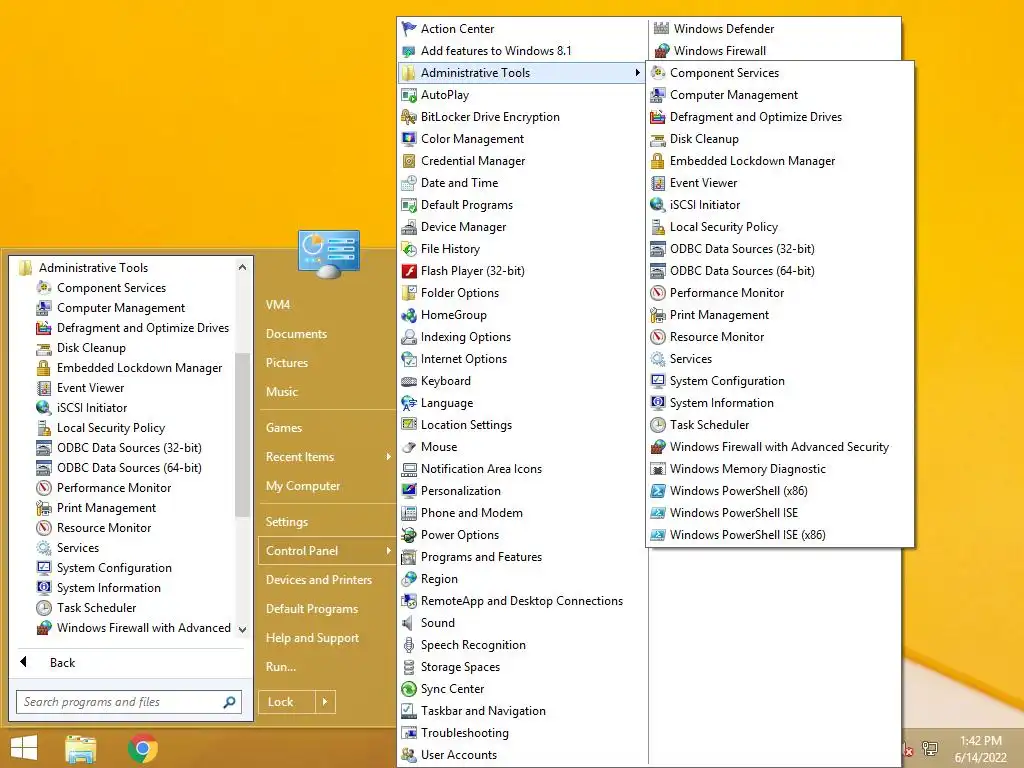This screenshot has height=768, width=1024.
Task: Click the Performance Monitor icon in flyout submenu
Action: click(x=658, y=293)
